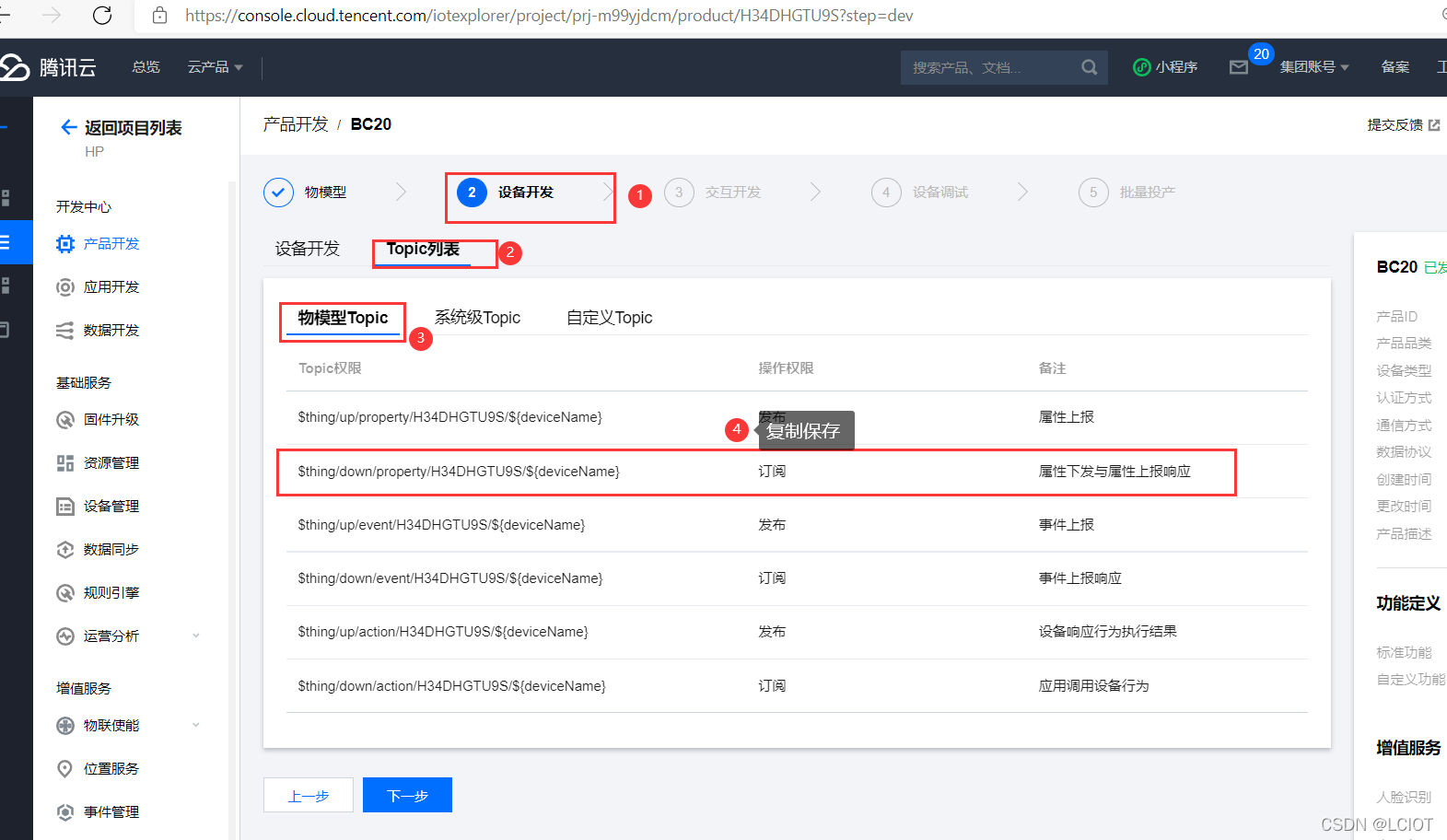This screenshot has height=840, width=1447.
Task: Open 备案 in the top navigation
Action: tap(1395, 67)
